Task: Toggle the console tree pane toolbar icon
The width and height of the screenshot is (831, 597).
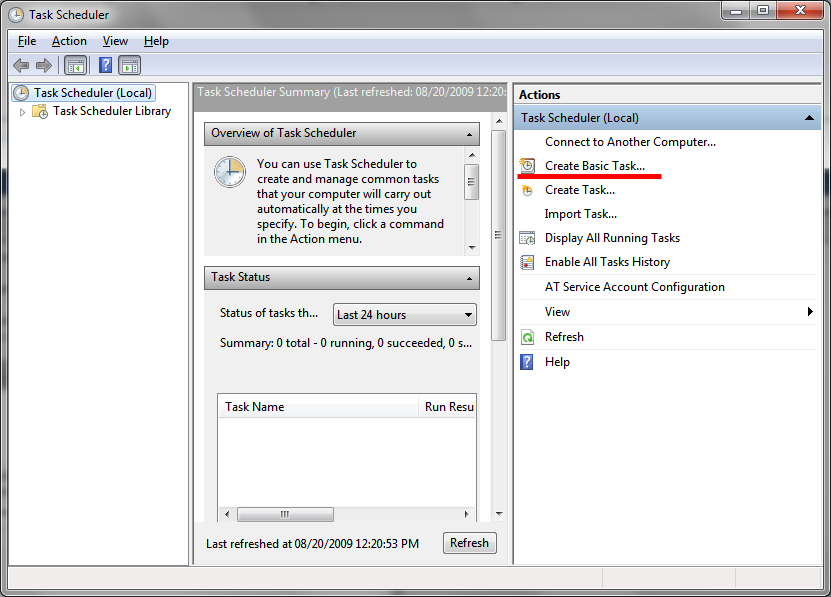Action: coord(75,66)
